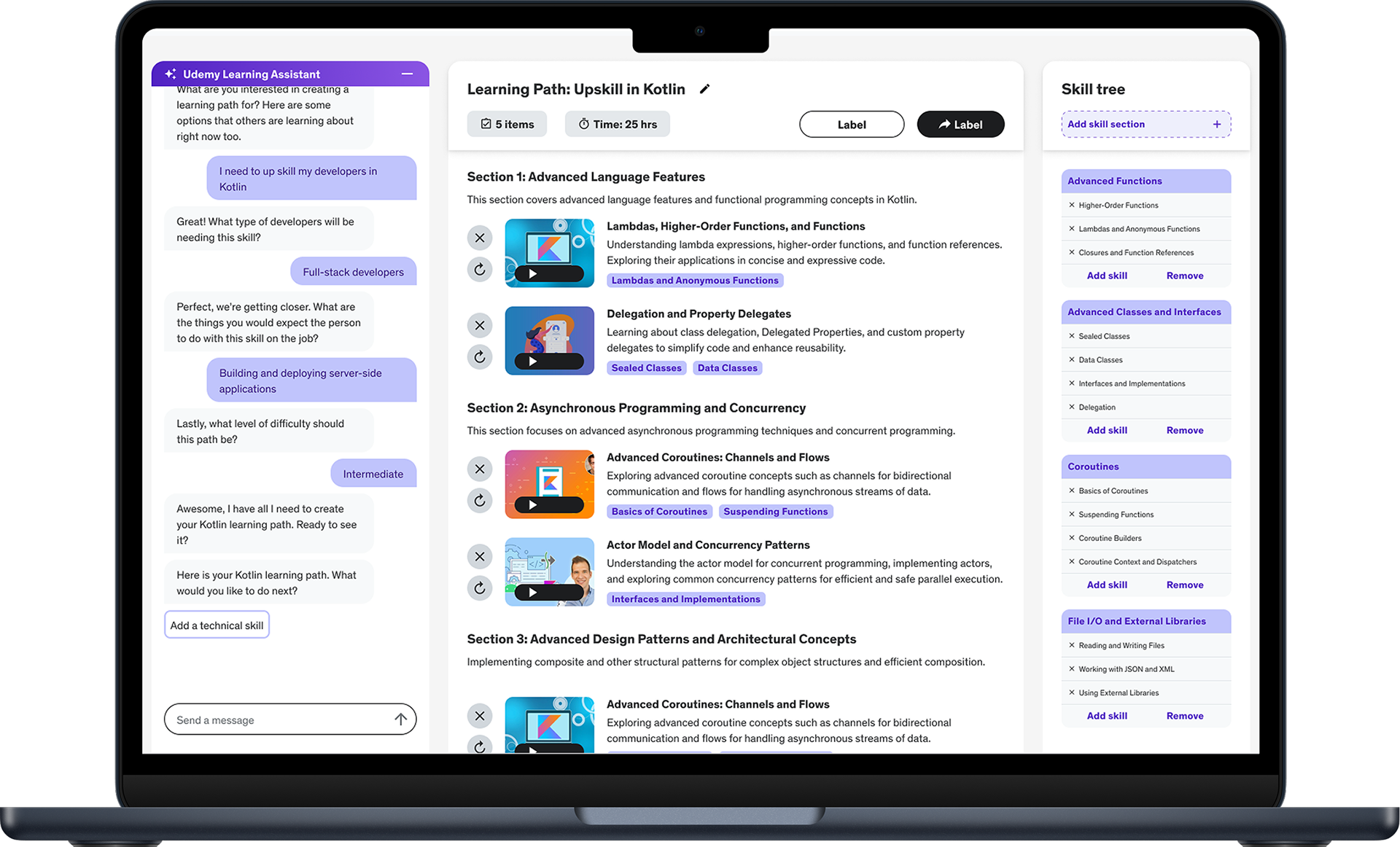Viewport: 1400px width, 847px height.
Task: Add skill under Advanced Classes and Interfaces
Action: click(x=1107, y=430)
